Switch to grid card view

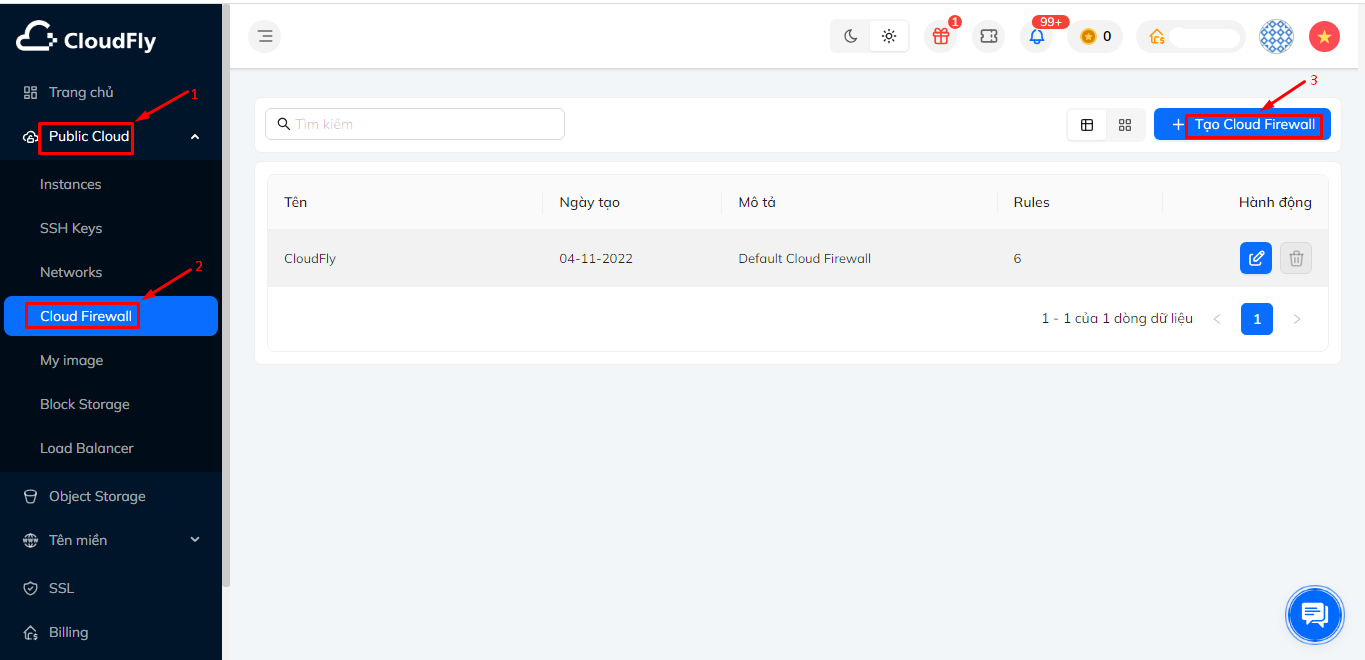[x=1125, y=125]
